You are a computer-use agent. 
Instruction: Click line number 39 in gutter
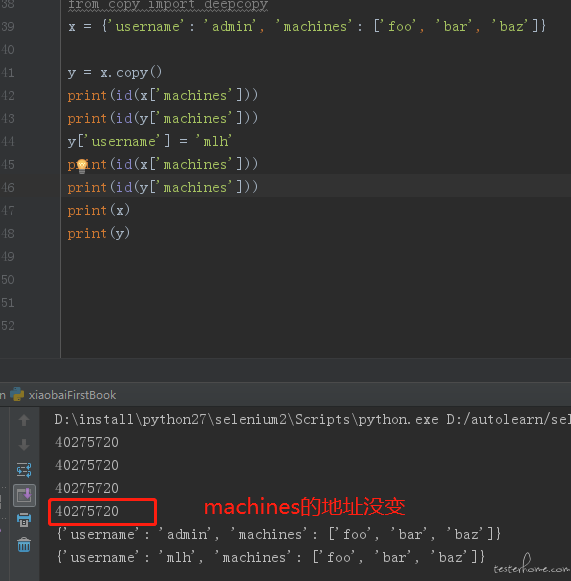[x=7, y=26]
